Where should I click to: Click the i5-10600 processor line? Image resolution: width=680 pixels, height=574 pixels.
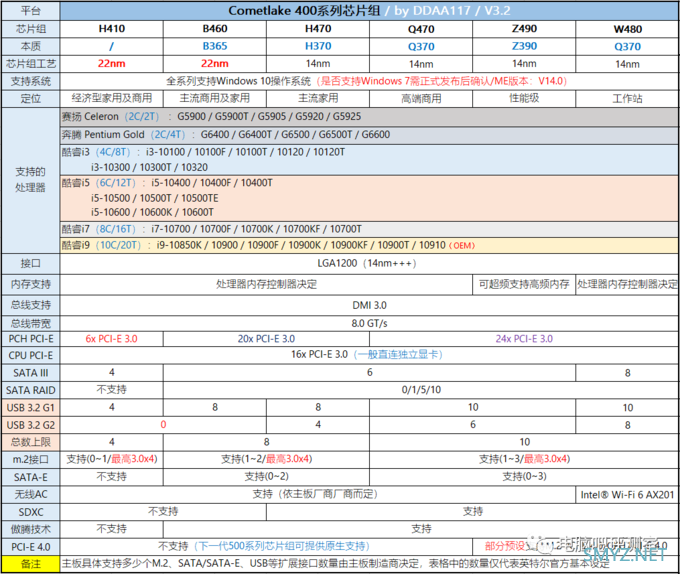[x=152, y=212]
